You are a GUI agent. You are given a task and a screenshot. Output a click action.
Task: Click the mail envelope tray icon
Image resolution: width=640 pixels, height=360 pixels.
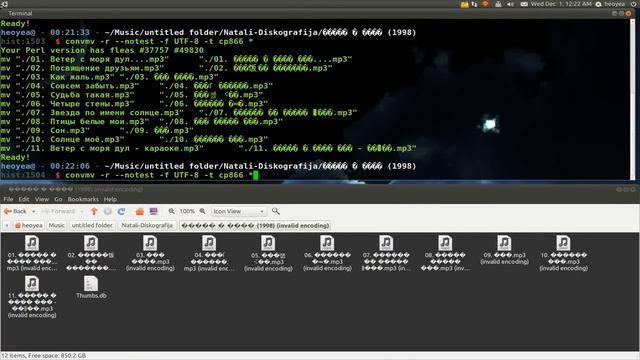(x=464, y=4)
